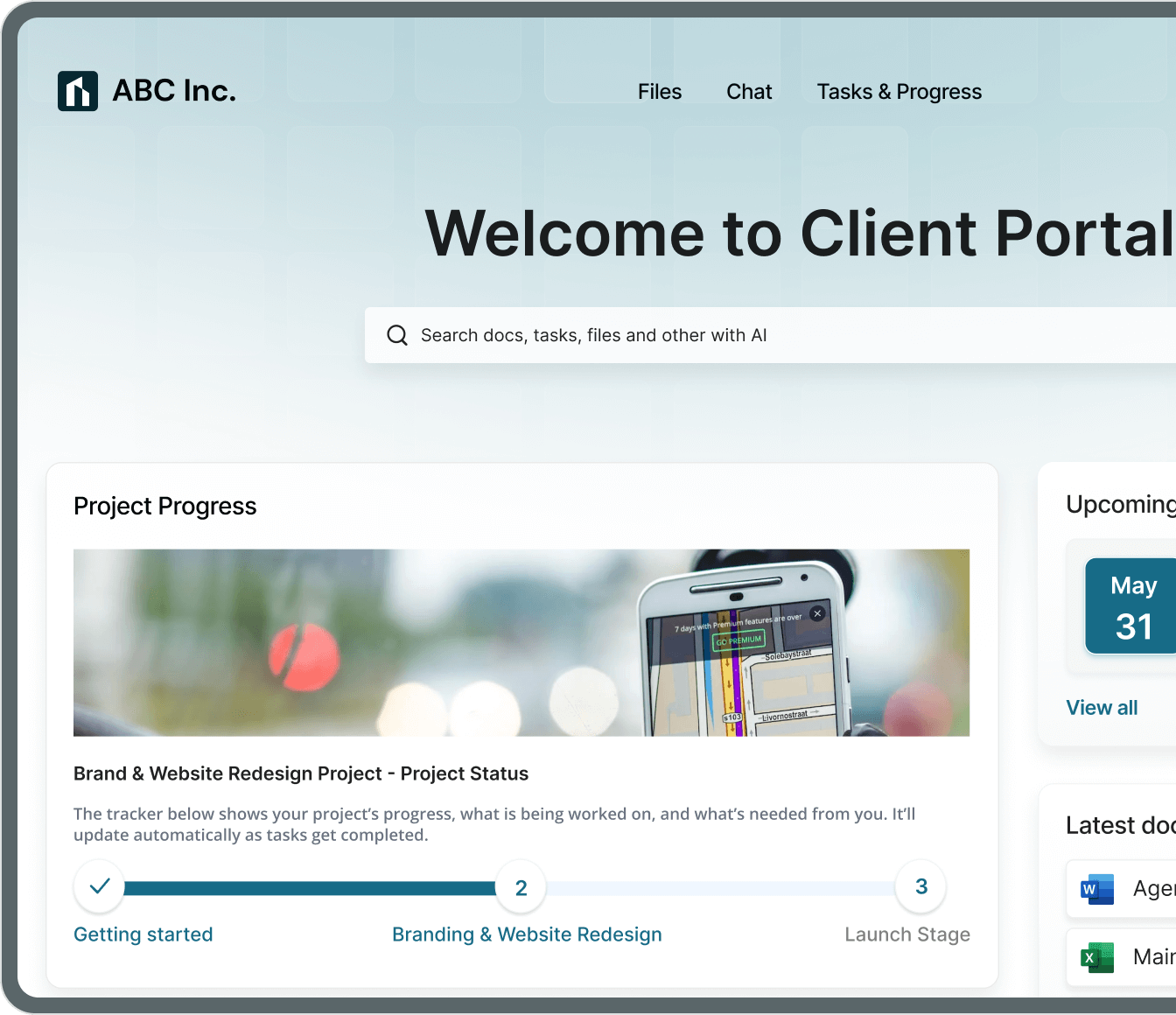
Task: Open the Files menu
Action: point(660,92)
